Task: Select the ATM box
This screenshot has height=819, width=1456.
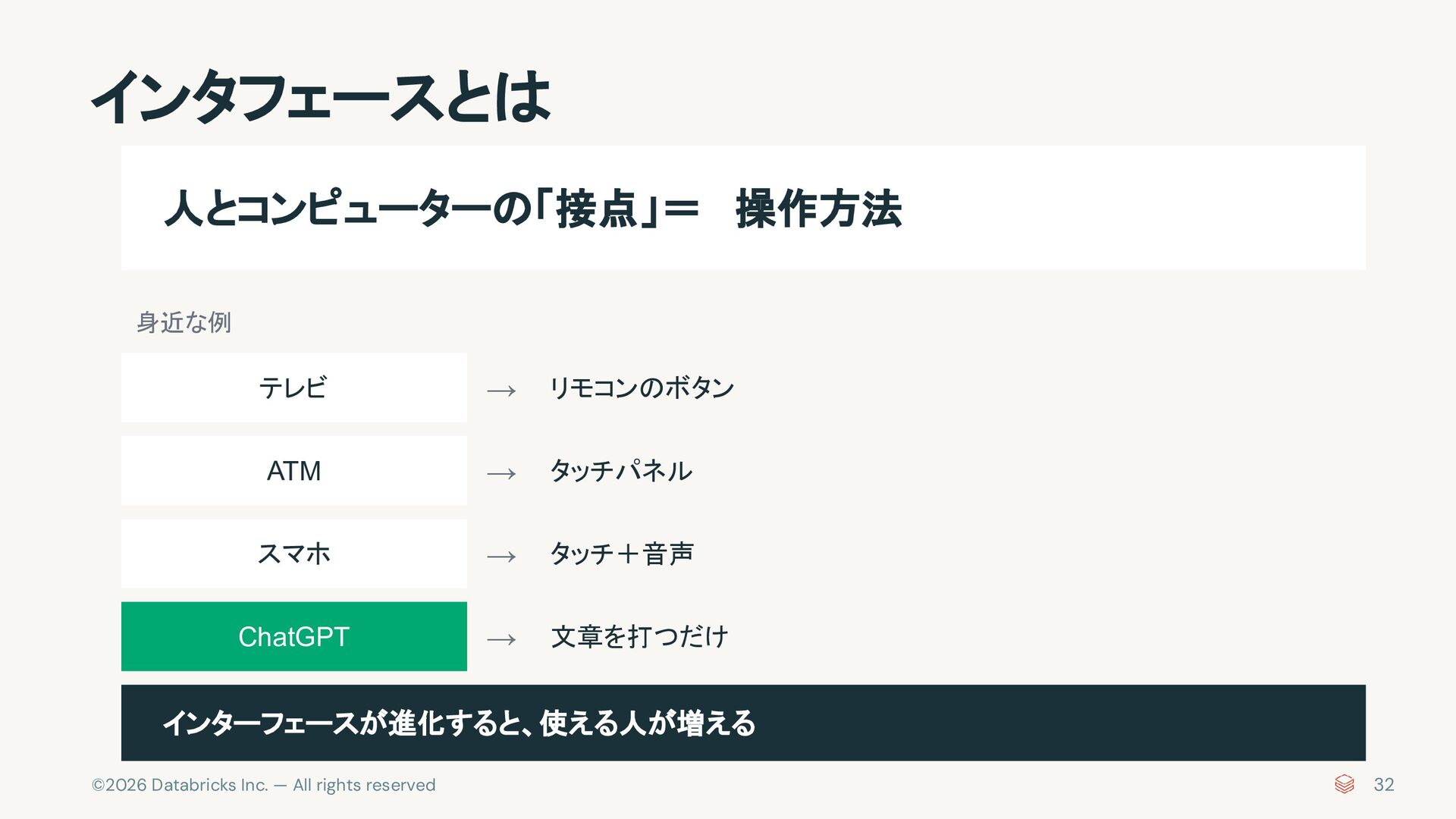Action: click(x=293, y=470)
